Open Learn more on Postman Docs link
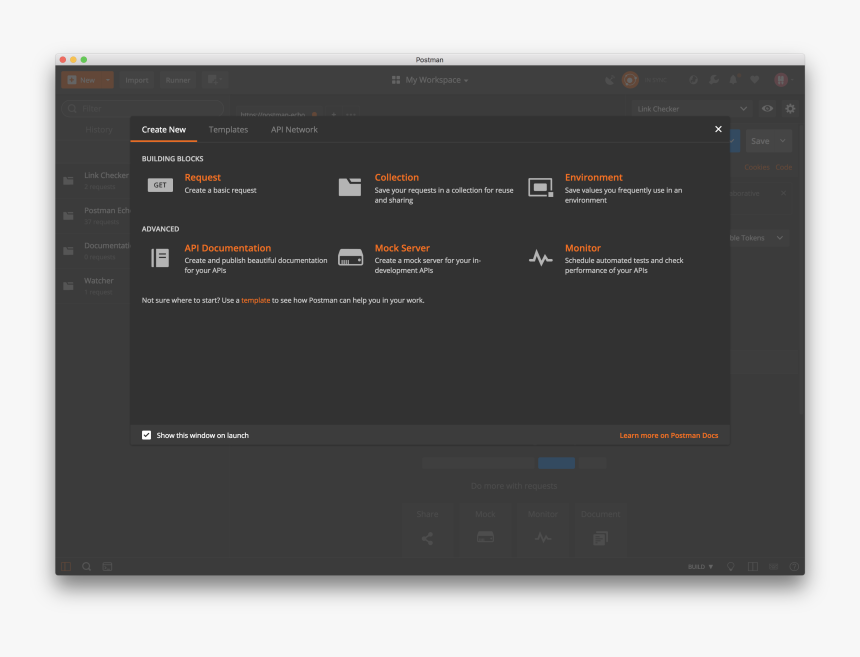 (668, 436)
